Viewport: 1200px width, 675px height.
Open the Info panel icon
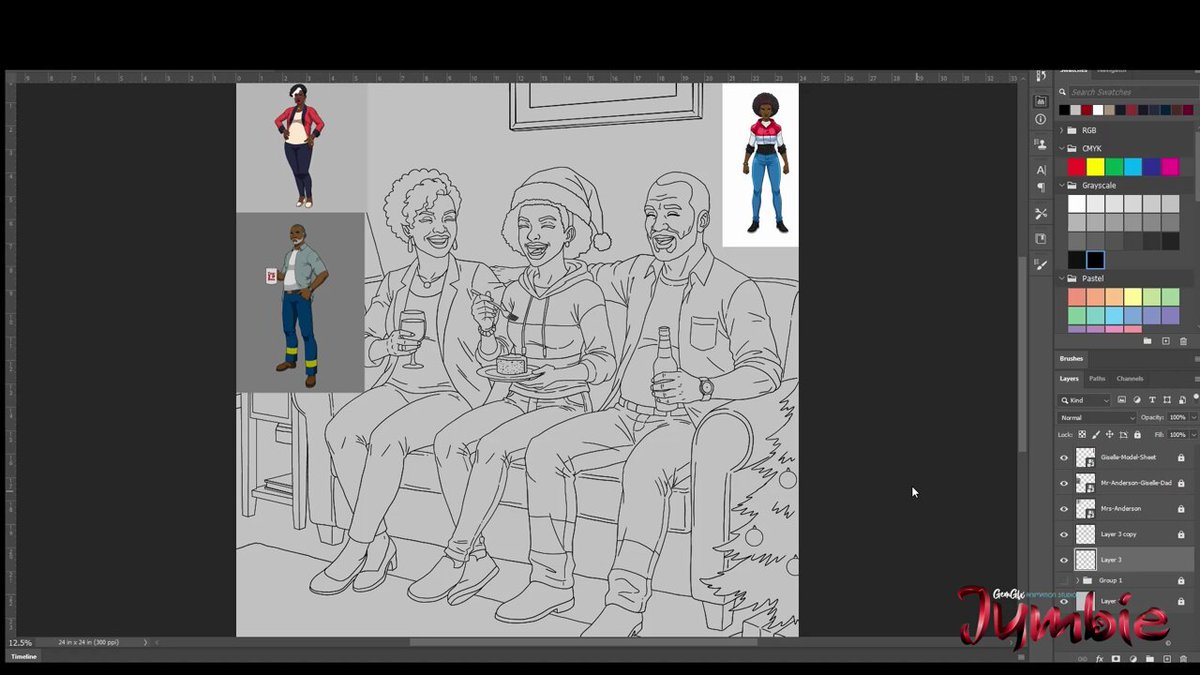point(1041,120)
